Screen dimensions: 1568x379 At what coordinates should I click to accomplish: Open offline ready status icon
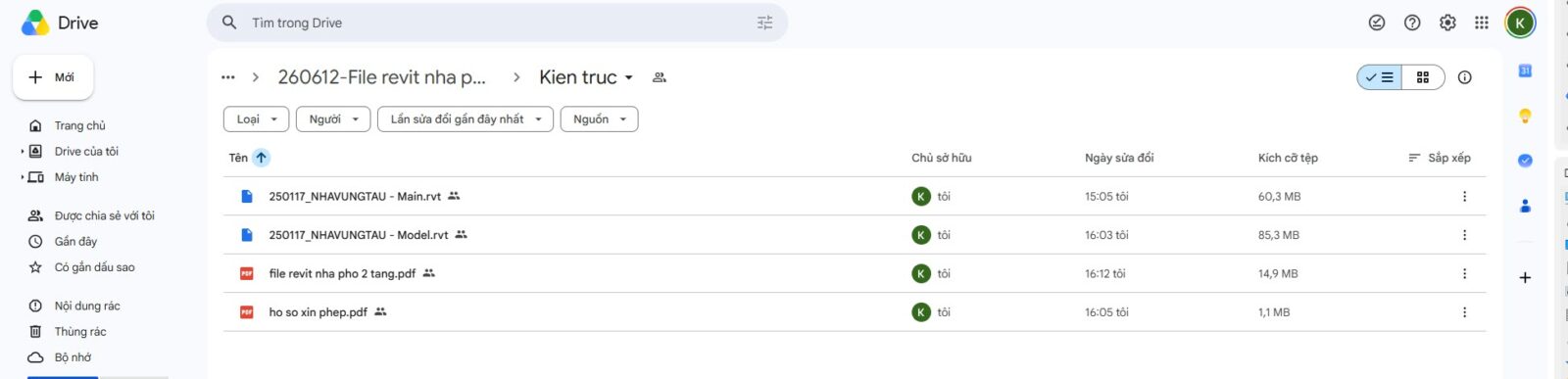pyautogui.click(x=1377, y=23)
